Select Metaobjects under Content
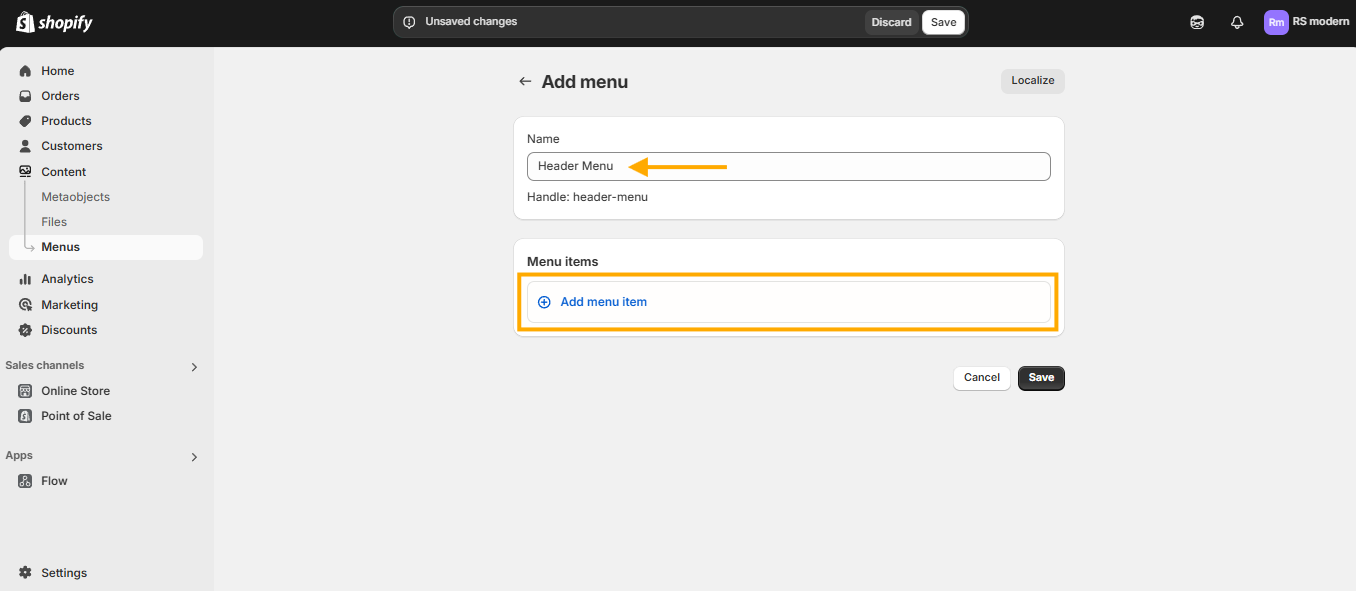The width and height of the screenshot is (1356, 591). (75, 197)
